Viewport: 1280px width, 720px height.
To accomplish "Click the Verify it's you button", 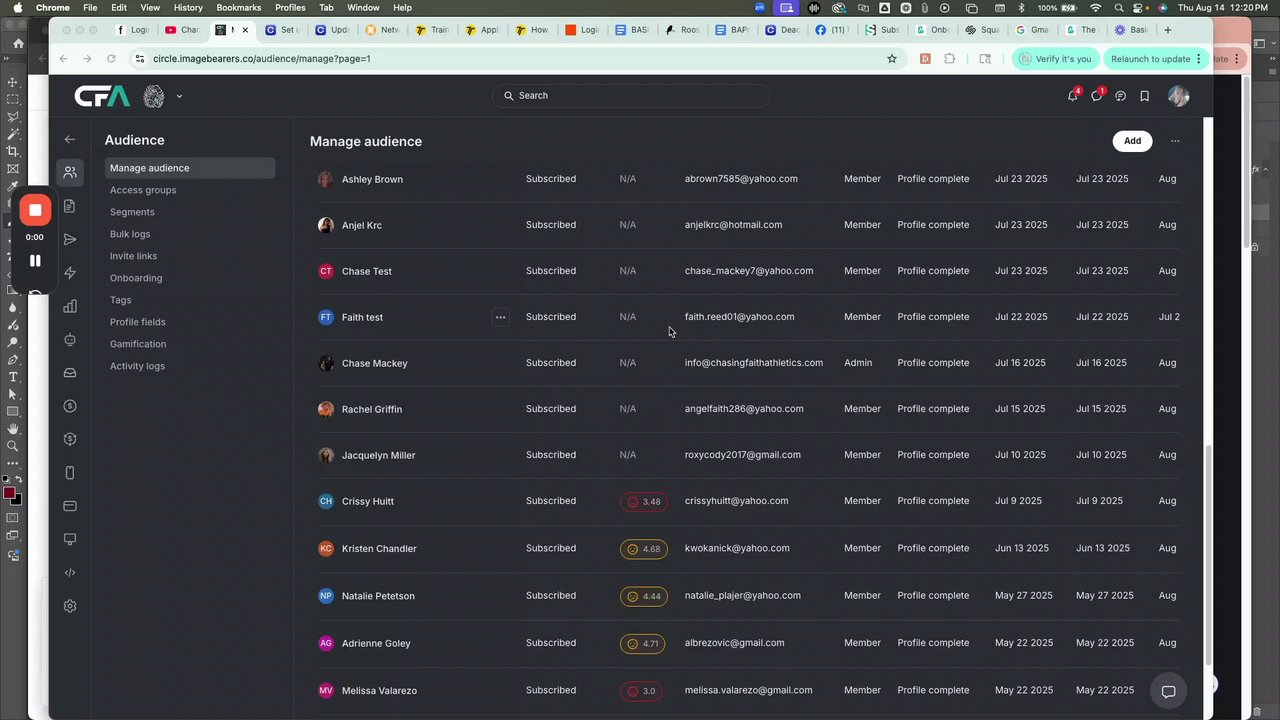I will click(x=1055, y=59).
